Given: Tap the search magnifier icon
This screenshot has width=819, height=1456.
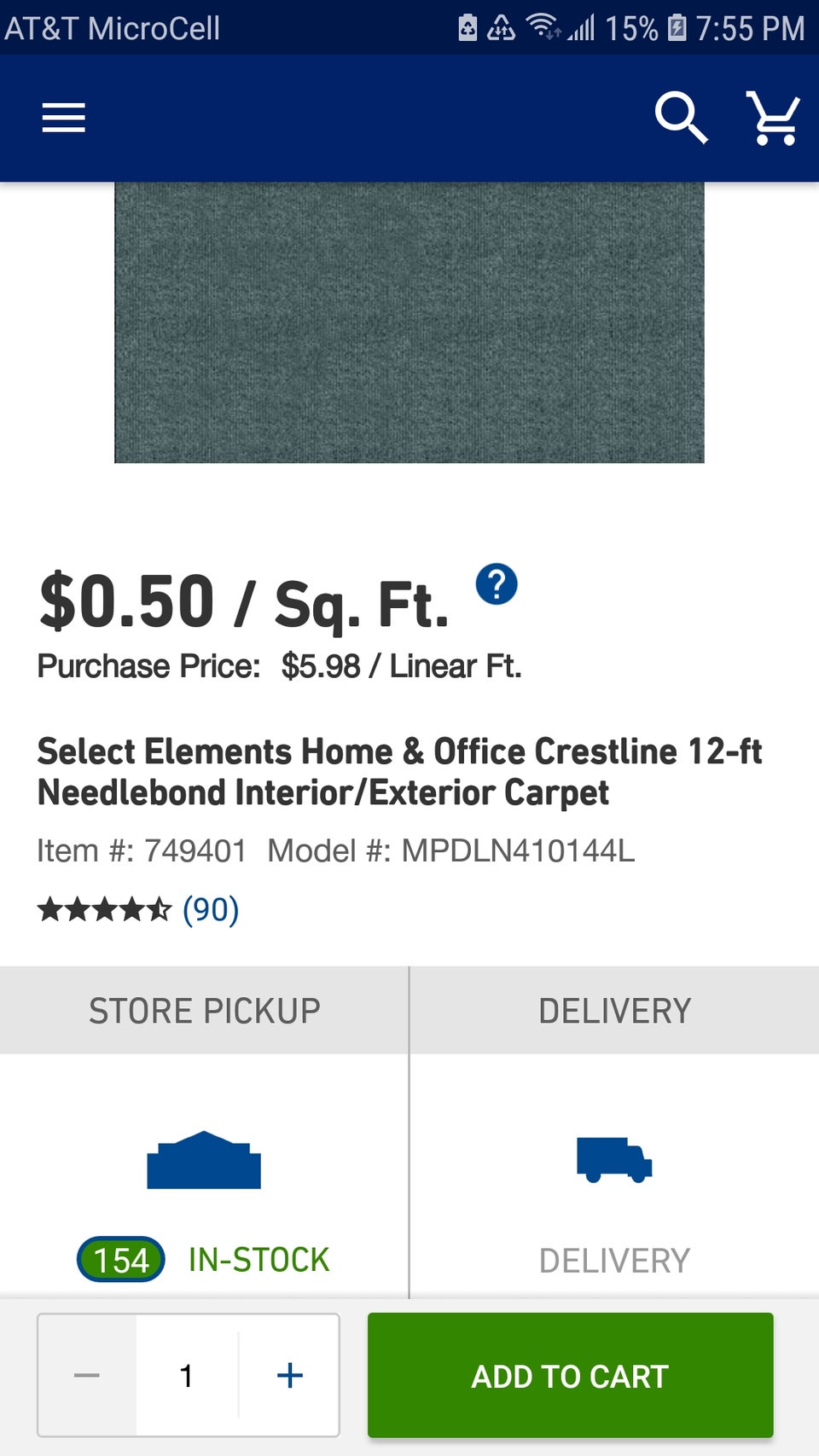Looking at the screenshot, I should [681, 118].
